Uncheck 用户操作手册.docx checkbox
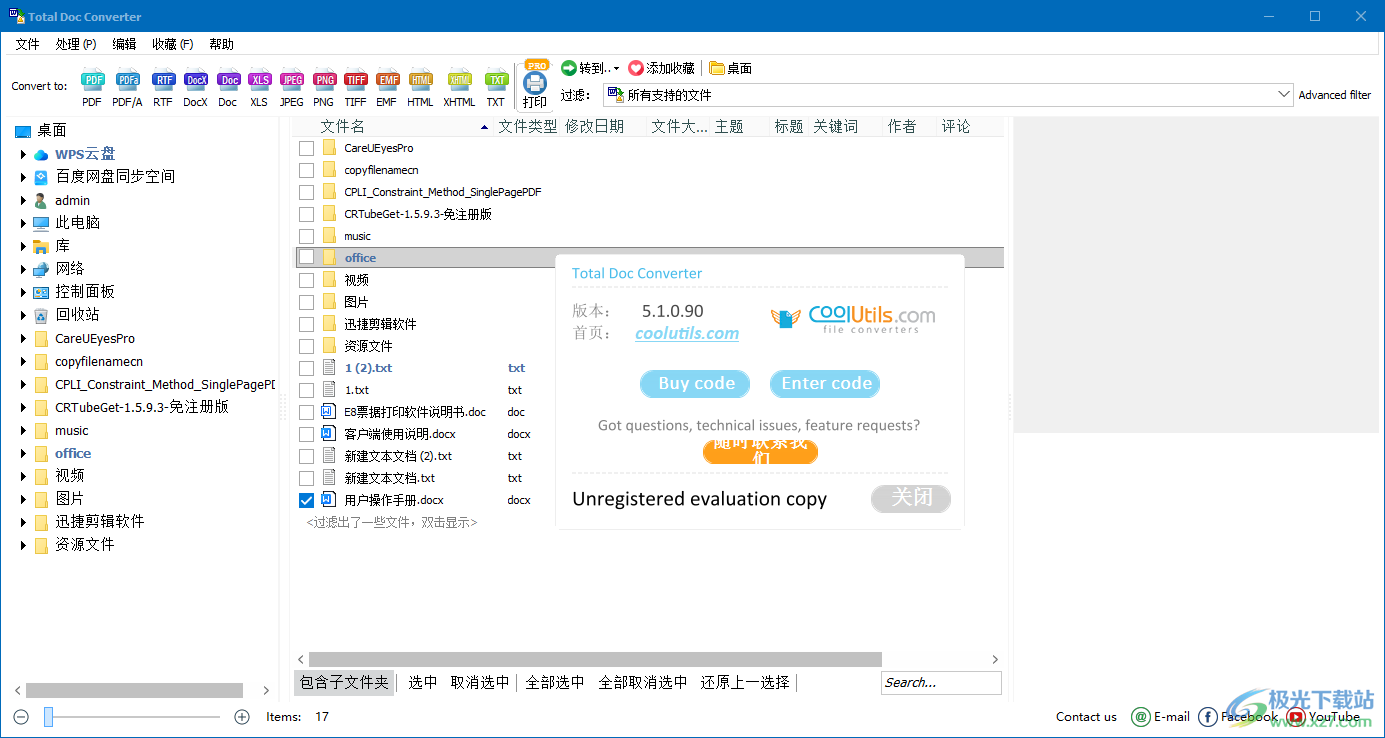The width and height of the screenshot is (1385, 738). 306,500
